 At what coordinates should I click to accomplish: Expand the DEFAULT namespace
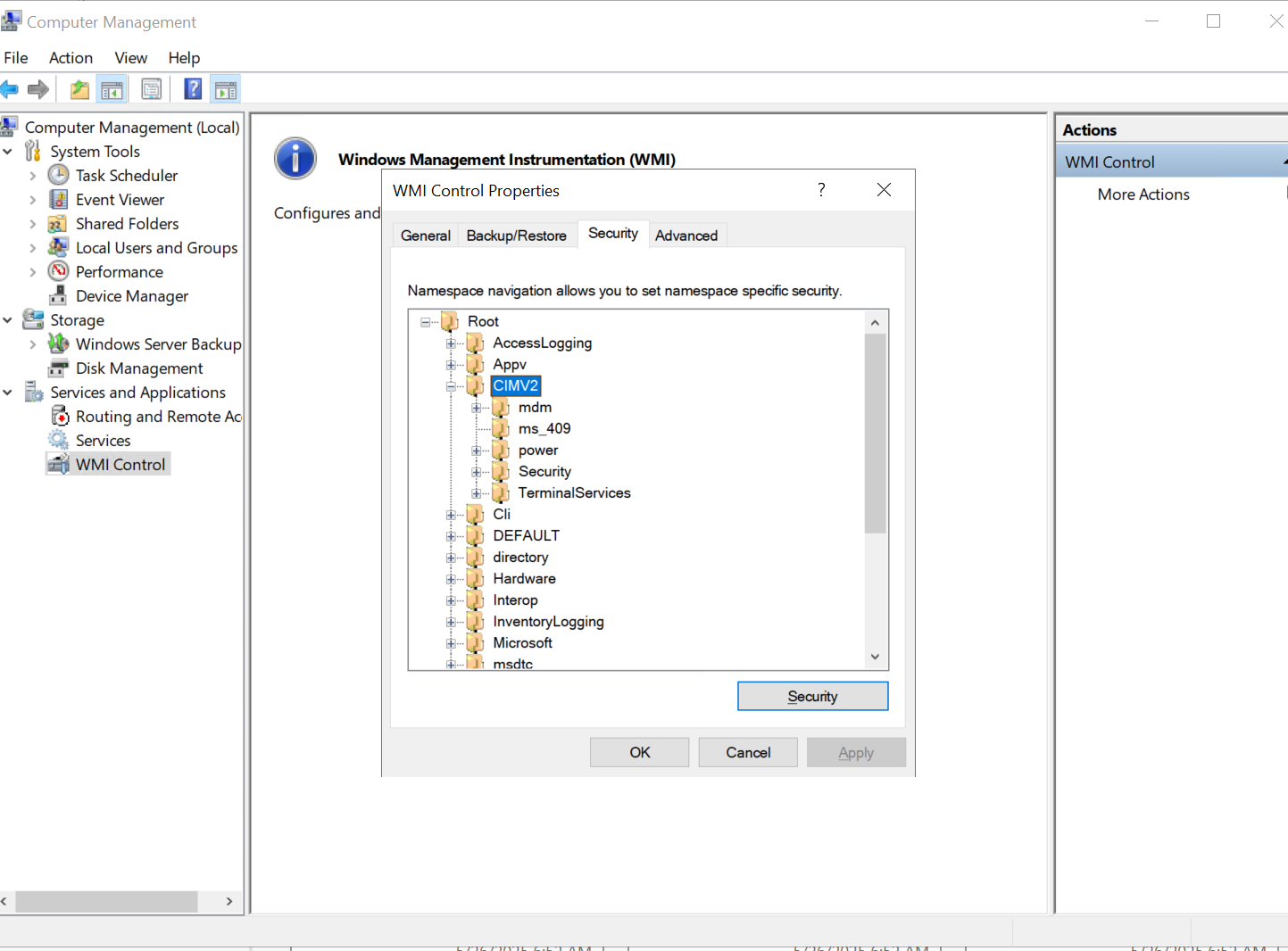pyautogui.click(x=451, y=536)
